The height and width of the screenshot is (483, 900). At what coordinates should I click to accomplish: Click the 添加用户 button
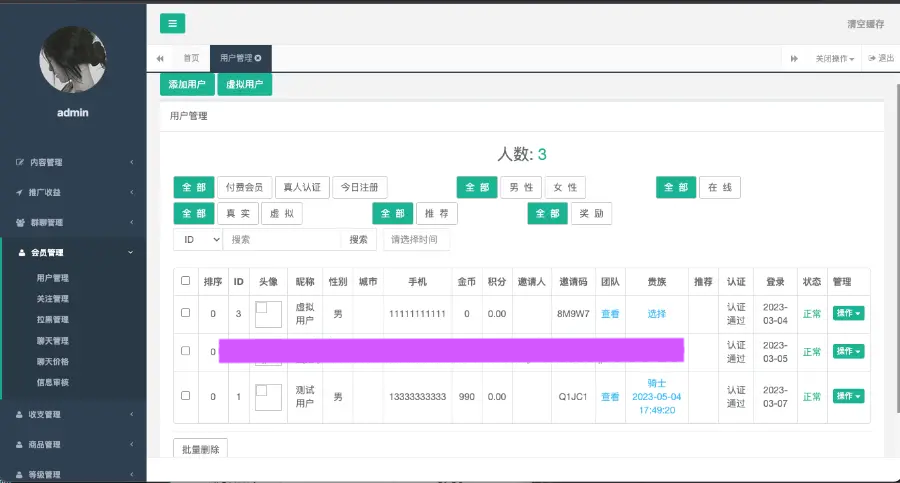coord(185,85)
